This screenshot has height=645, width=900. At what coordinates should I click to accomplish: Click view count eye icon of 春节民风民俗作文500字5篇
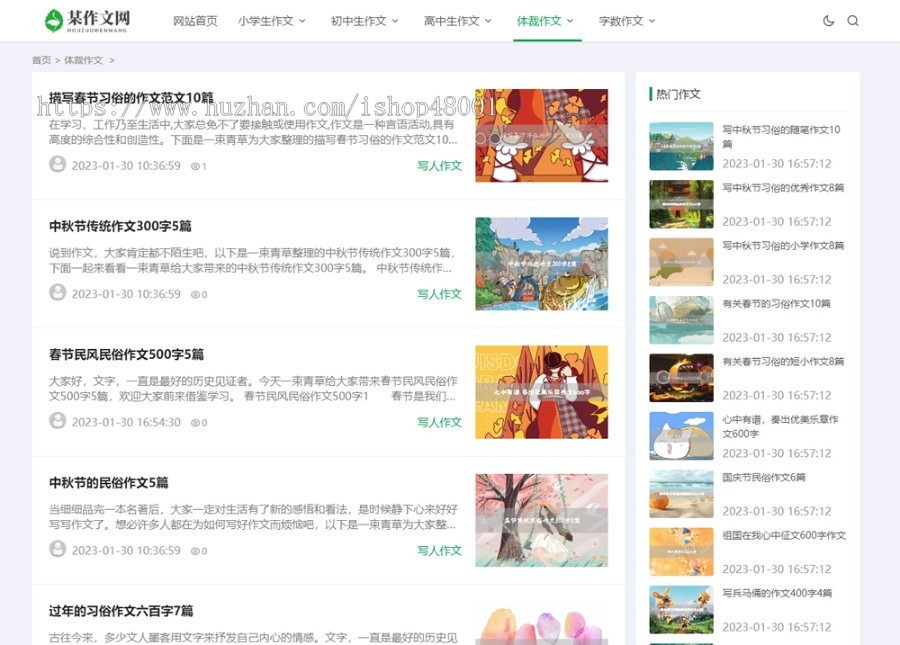pos(195,423)
